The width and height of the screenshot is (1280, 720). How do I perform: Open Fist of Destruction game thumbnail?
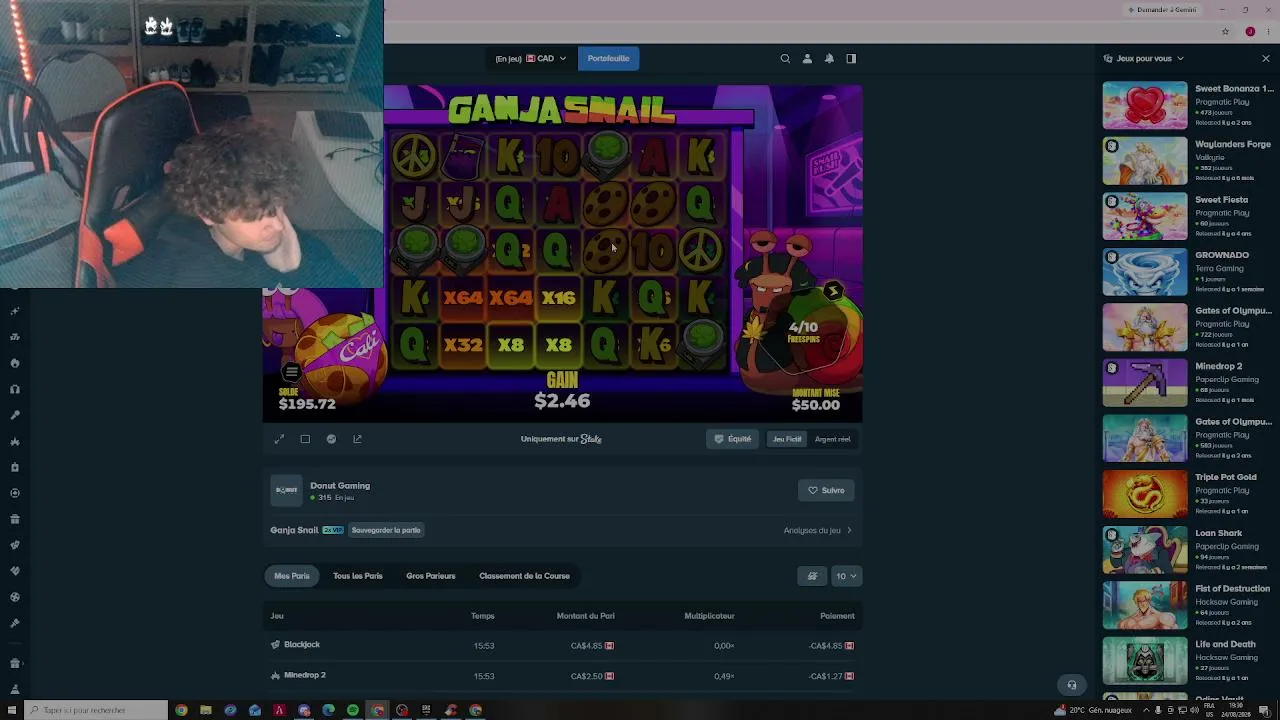click(1145, 605)
